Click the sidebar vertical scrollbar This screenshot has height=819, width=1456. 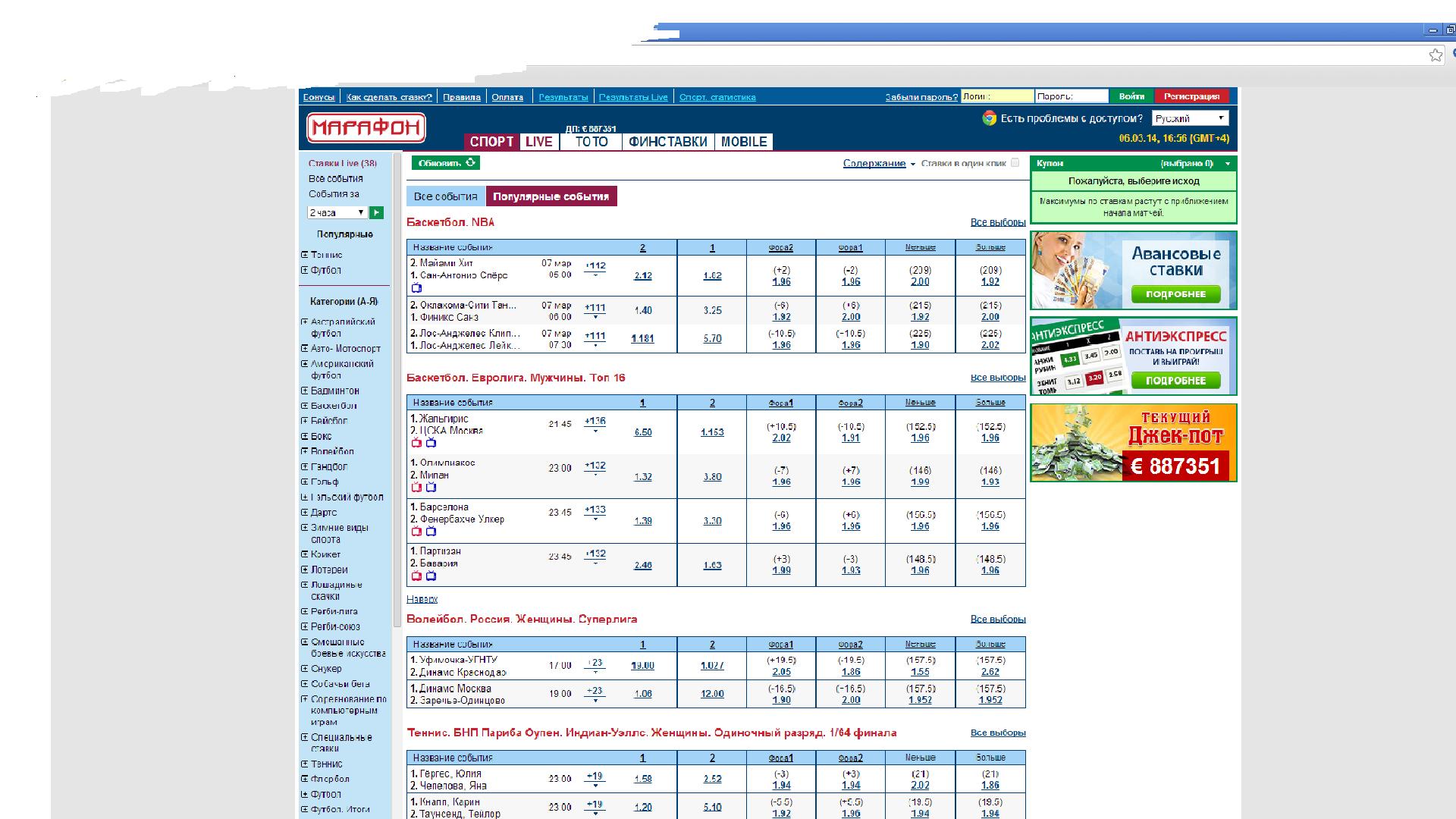(397, 390)
